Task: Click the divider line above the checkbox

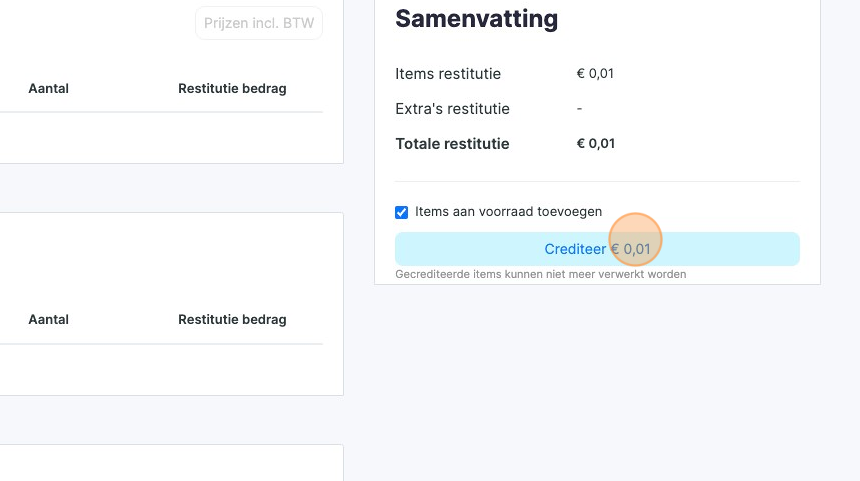Action: pyautogui.click(x=597, y=182)
